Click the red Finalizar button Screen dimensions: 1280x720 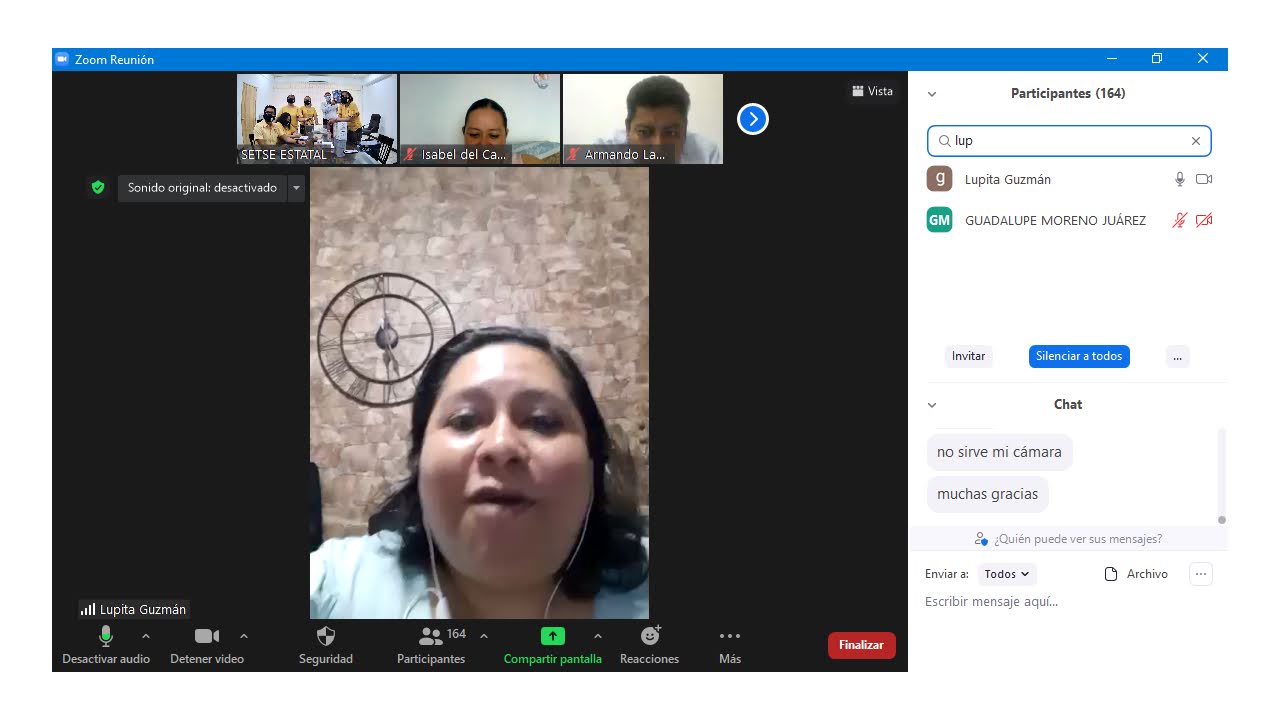[x=861, y=645]
